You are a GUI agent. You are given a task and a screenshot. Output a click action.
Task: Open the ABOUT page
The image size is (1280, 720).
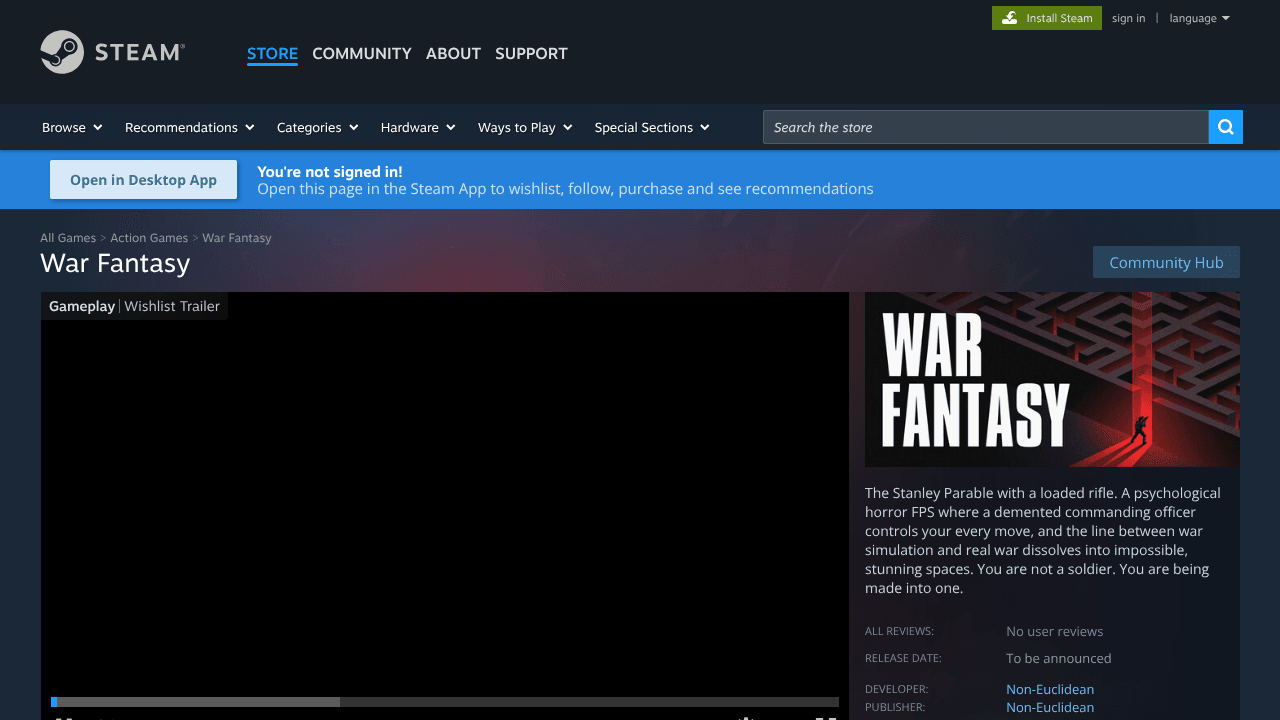(453, 53)
